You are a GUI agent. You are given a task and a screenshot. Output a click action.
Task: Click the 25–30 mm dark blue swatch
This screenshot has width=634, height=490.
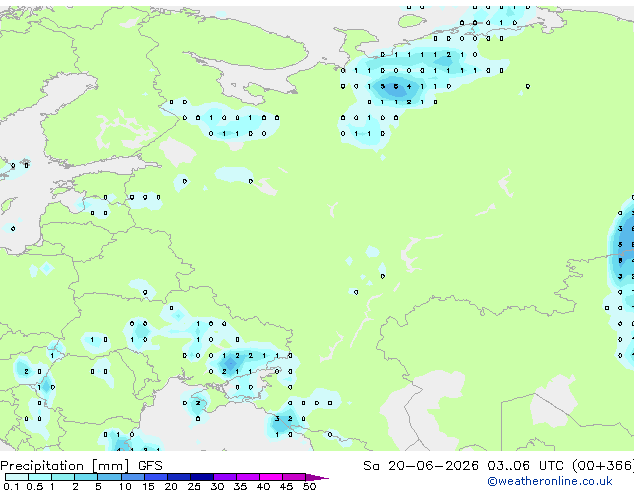tap(202, 477)
